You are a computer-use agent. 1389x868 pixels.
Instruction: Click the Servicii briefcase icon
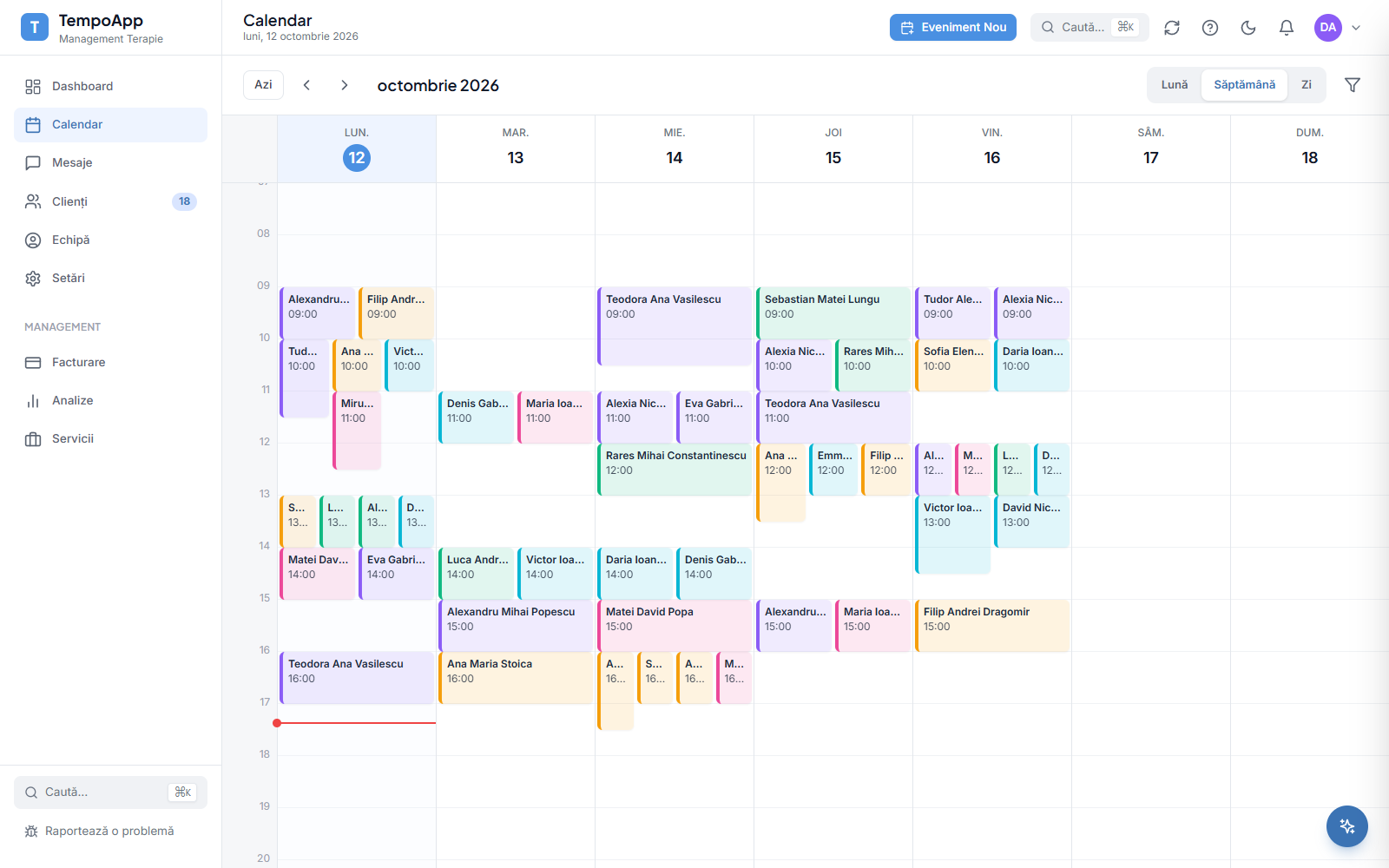point(33,438)
